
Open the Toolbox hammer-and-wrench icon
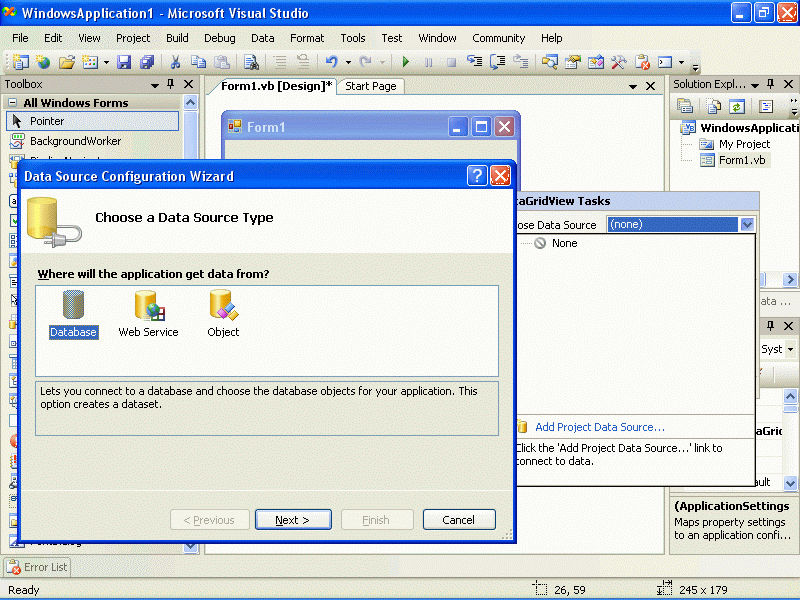pos(618,62)
